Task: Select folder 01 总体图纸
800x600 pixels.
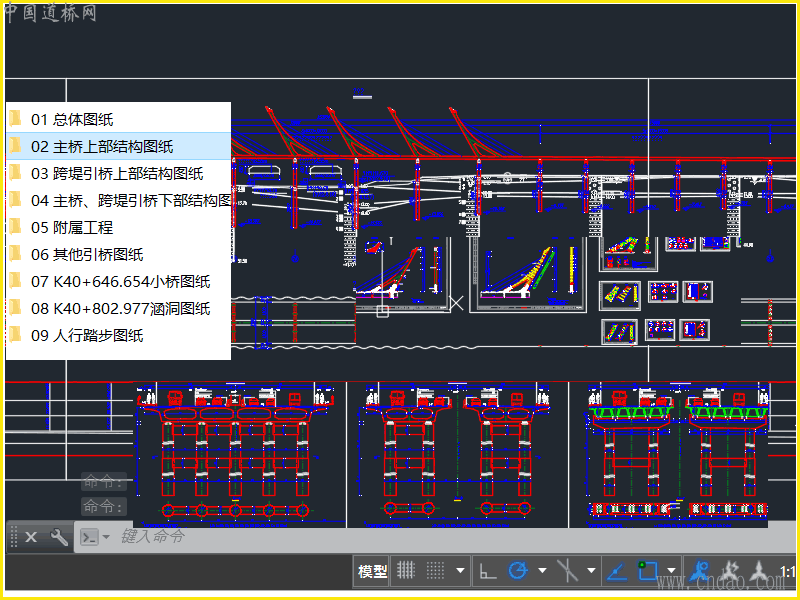Action: pyautogui.click(x=118, y=119)
